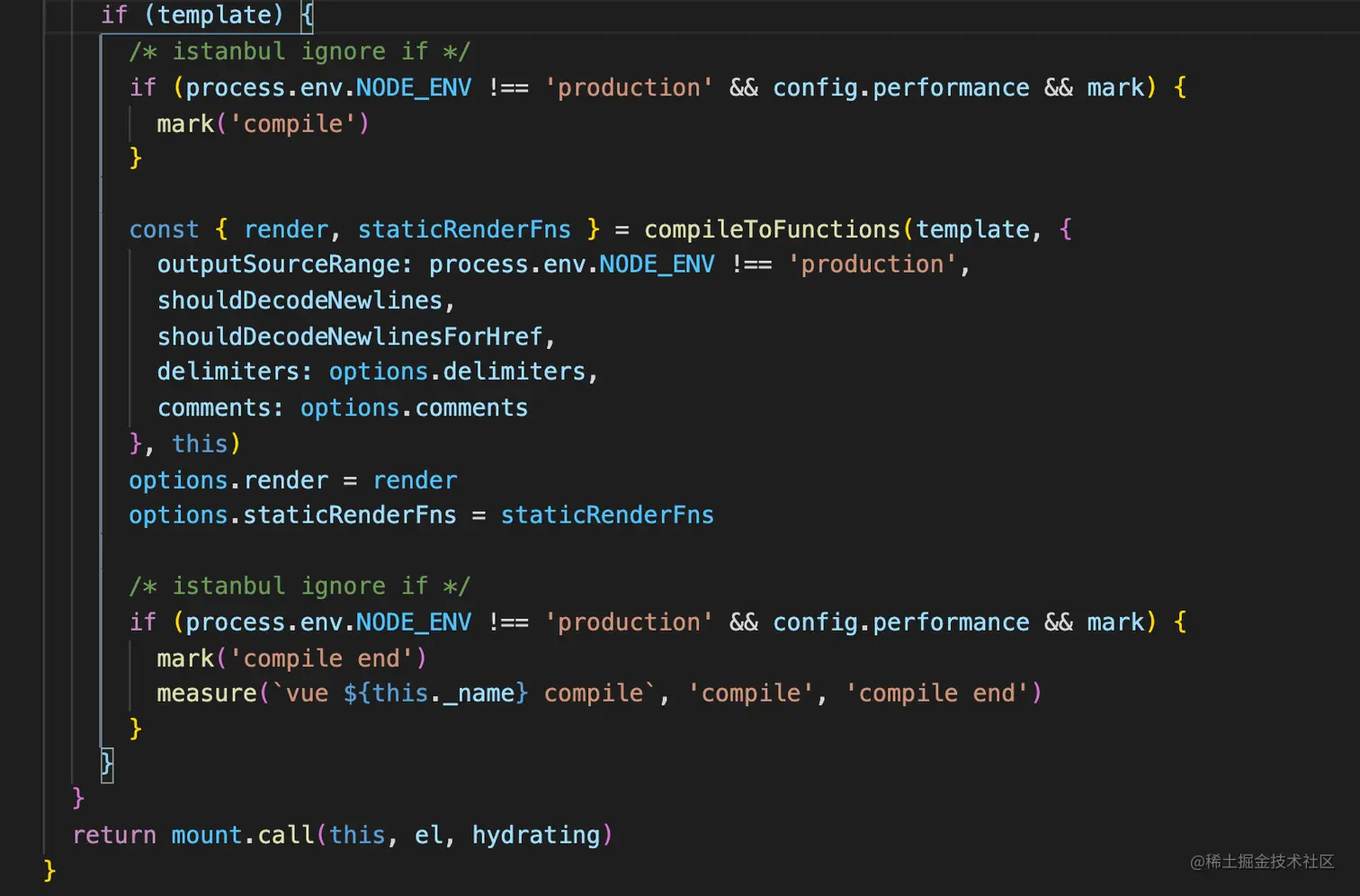Image resolution: width=1360 pixels, height=896 pixels.
Task: Click the istanbul comment below options.staticRenderFns line
Action: coord(300,587)
